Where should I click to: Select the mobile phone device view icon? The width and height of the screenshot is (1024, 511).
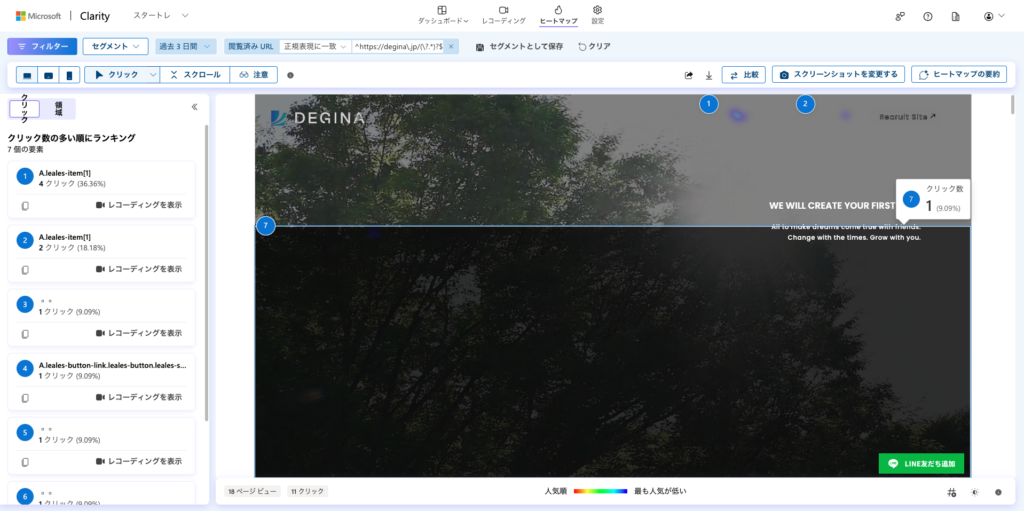[69, 75]
